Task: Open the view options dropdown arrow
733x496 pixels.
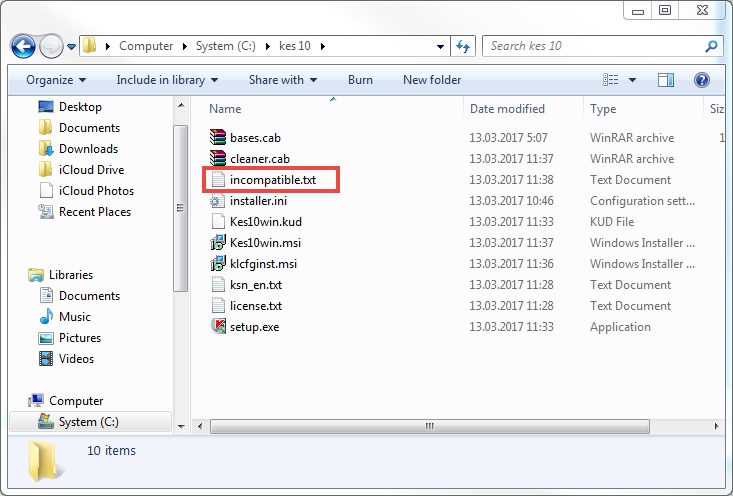Action: click(x=632, y=80)
